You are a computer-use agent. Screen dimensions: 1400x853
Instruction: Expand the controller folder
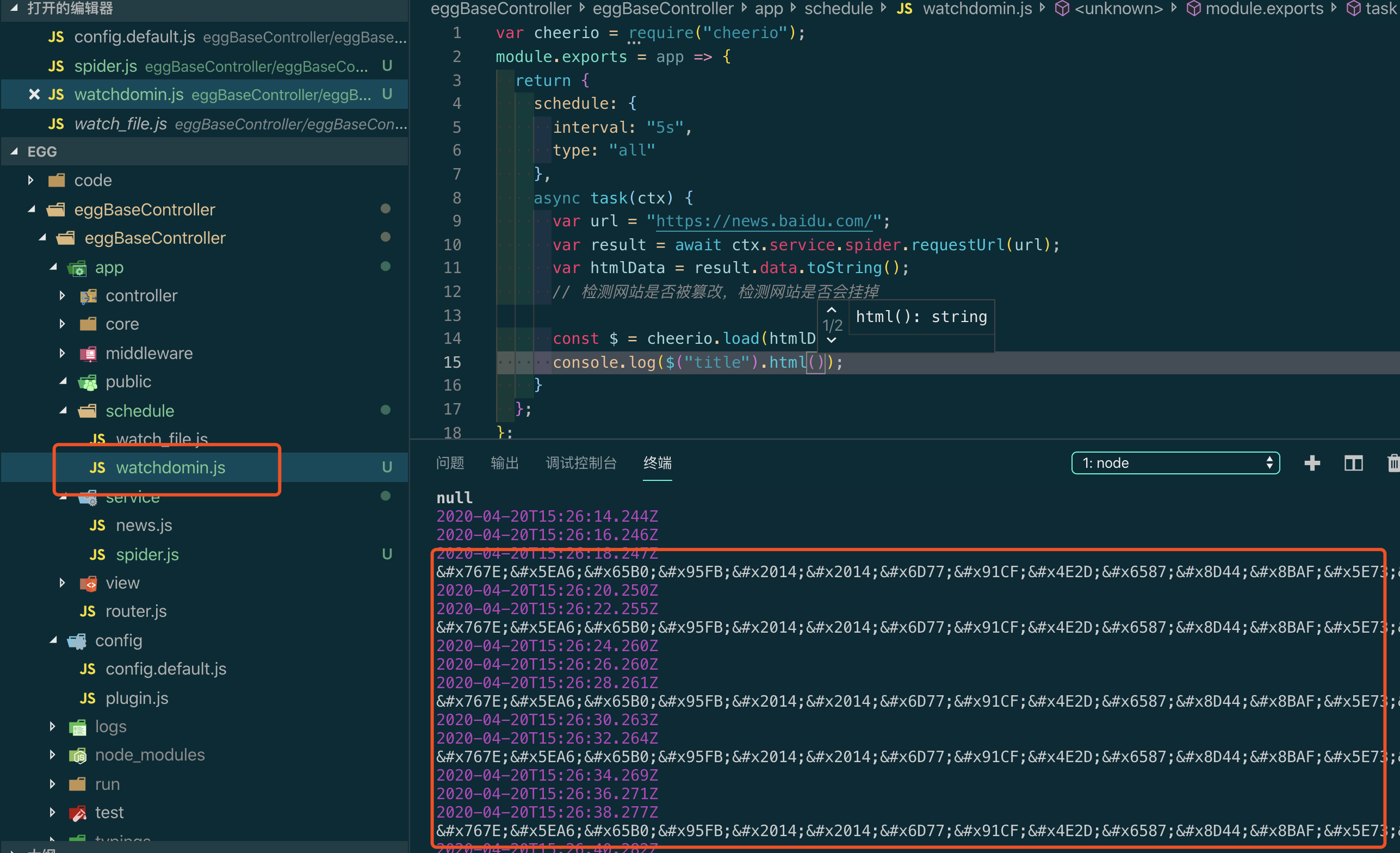pyautogui.click(x=63, y=295)
